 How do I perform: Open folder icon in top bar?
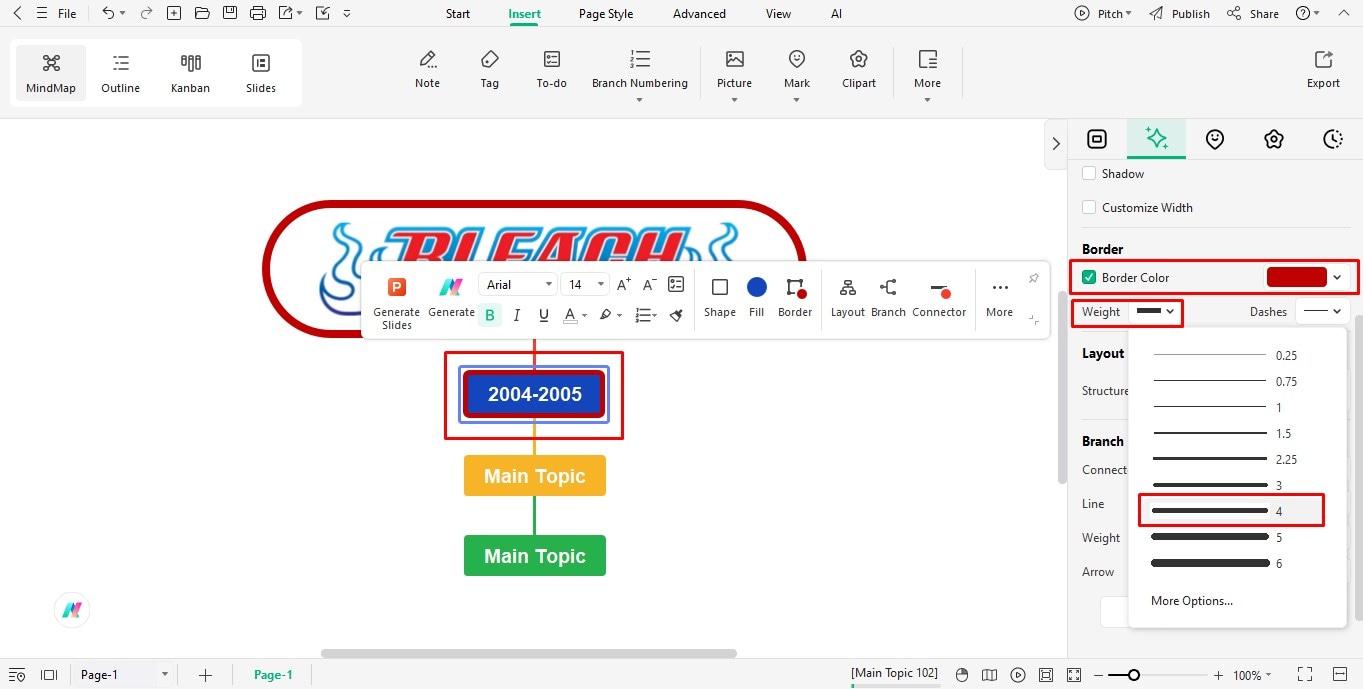click(202, 13)
